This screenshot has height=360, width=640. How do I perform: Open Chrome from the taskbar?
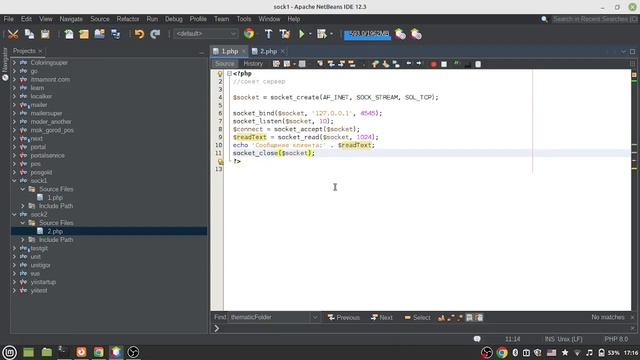point(98,352)
